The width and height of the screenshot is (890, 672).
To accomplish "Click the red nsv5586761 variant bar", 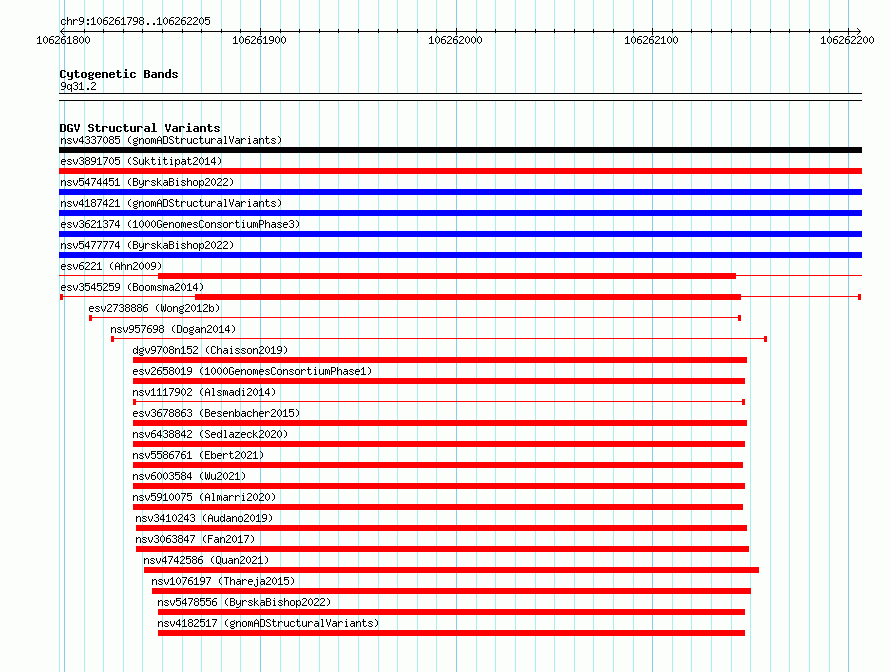I will tap(438, 465).
